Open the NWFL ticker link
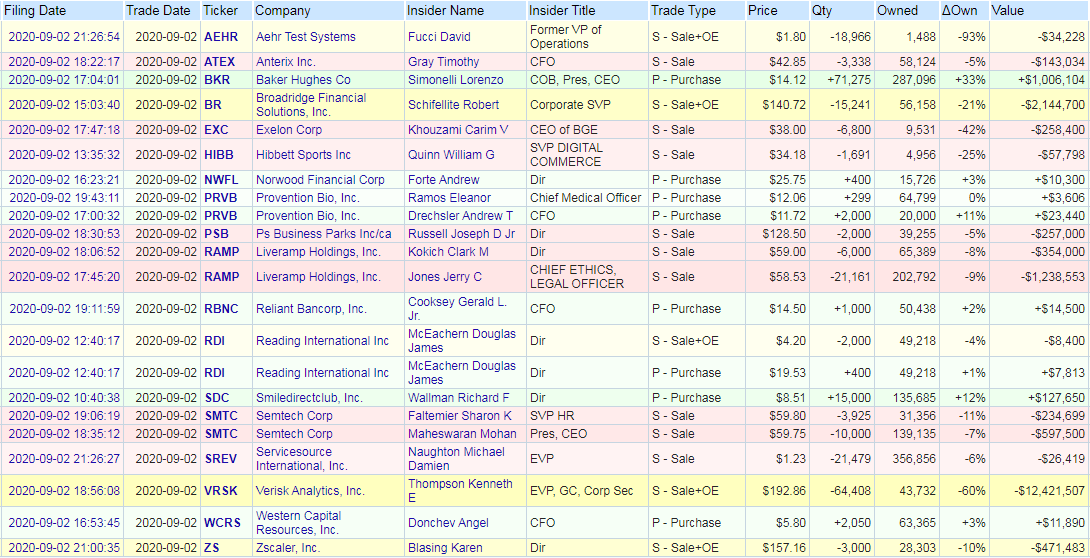This screenshot has width=1090, height=558. pos(221,180)
